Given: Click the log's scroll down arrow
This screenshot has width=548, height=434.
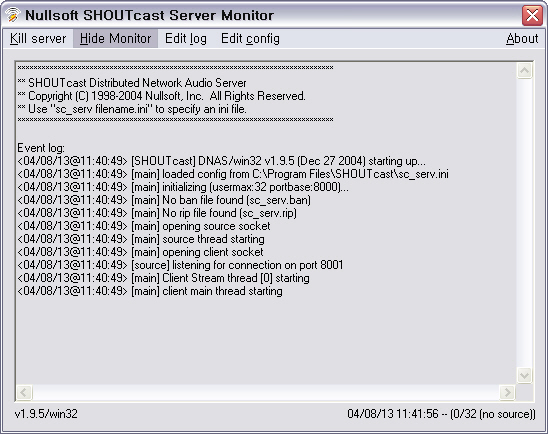Looking at the screenshot, I should click(x=524, y=376).
